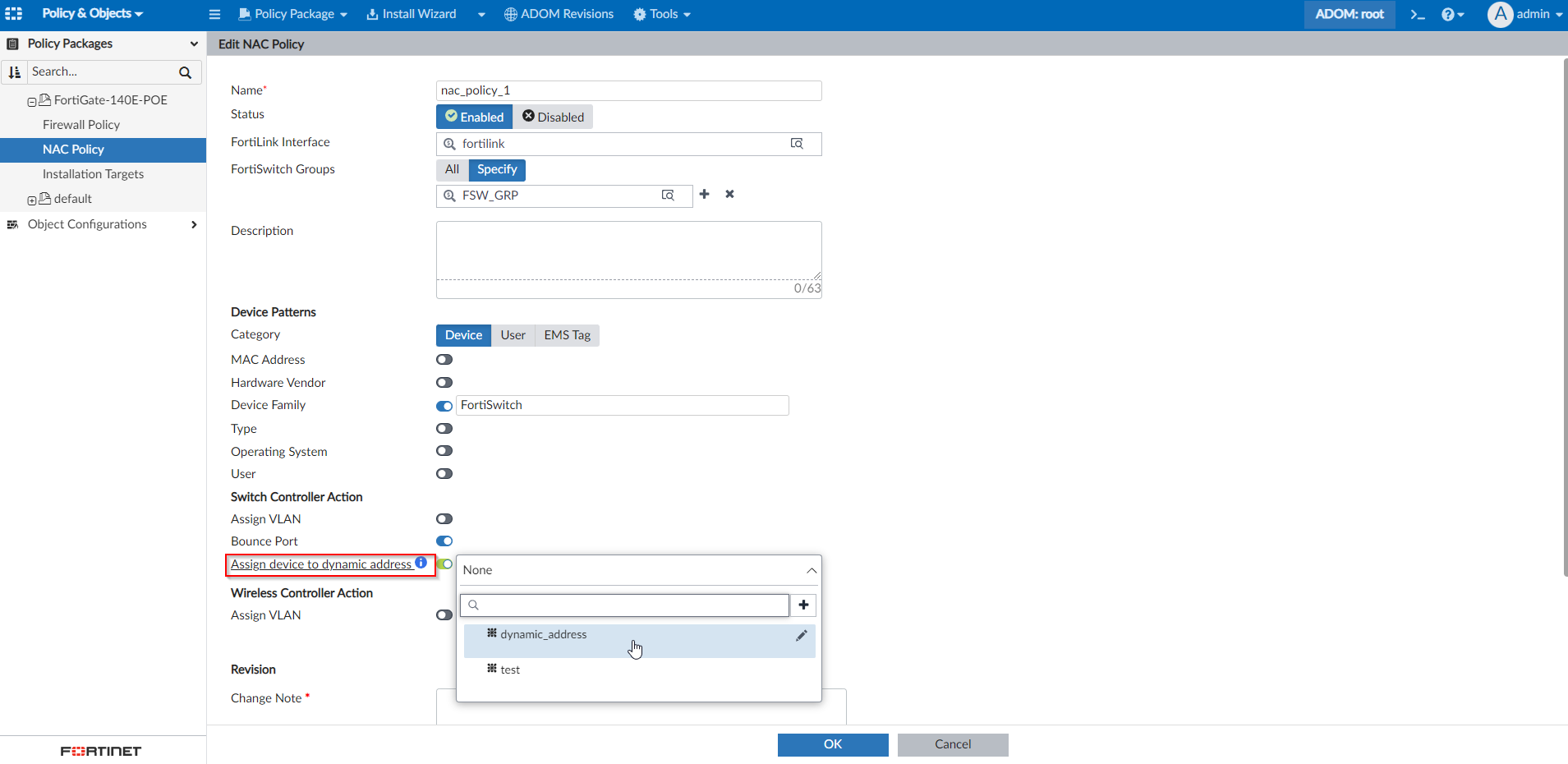Remove the FSW_GRP entry with X icon

(x=730, y=195)
